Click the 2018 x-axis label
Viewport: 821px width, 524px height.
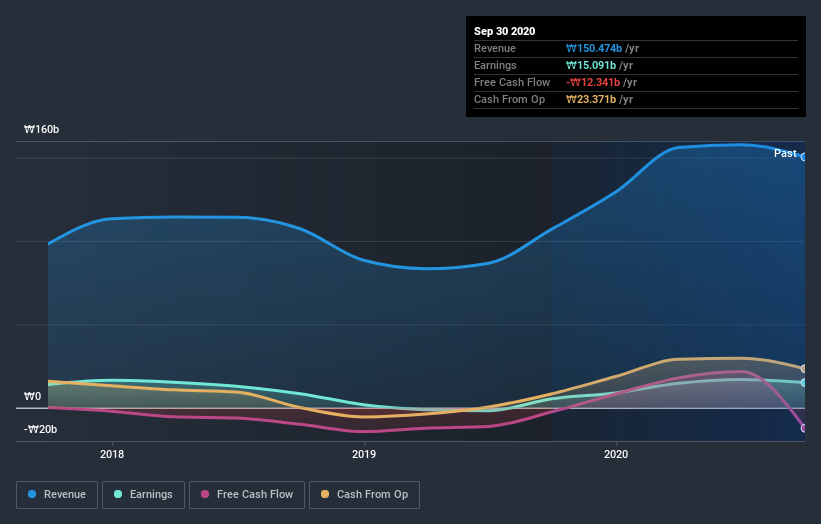pos(112,454)
